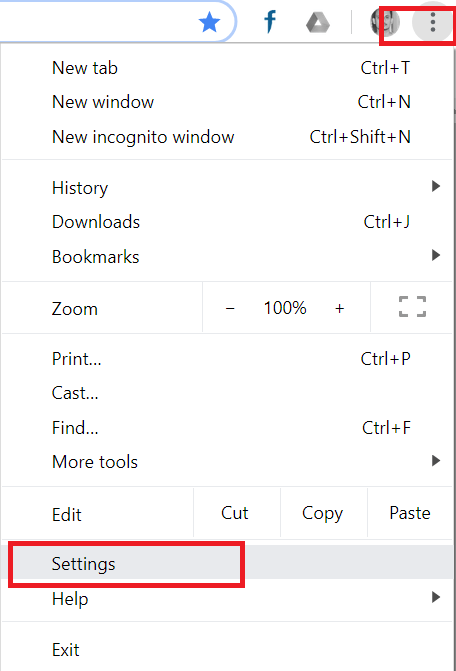Select New tab from the menu
This screenshot has height=671, width=456.
[227, 68]
